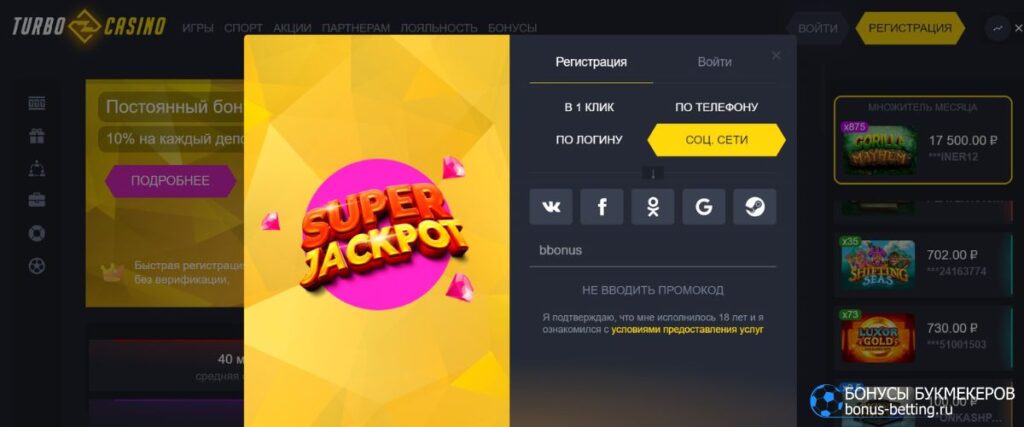This screenshot has height=427, width=1024.
Task: Register using the Google icon
Action: 704,207
